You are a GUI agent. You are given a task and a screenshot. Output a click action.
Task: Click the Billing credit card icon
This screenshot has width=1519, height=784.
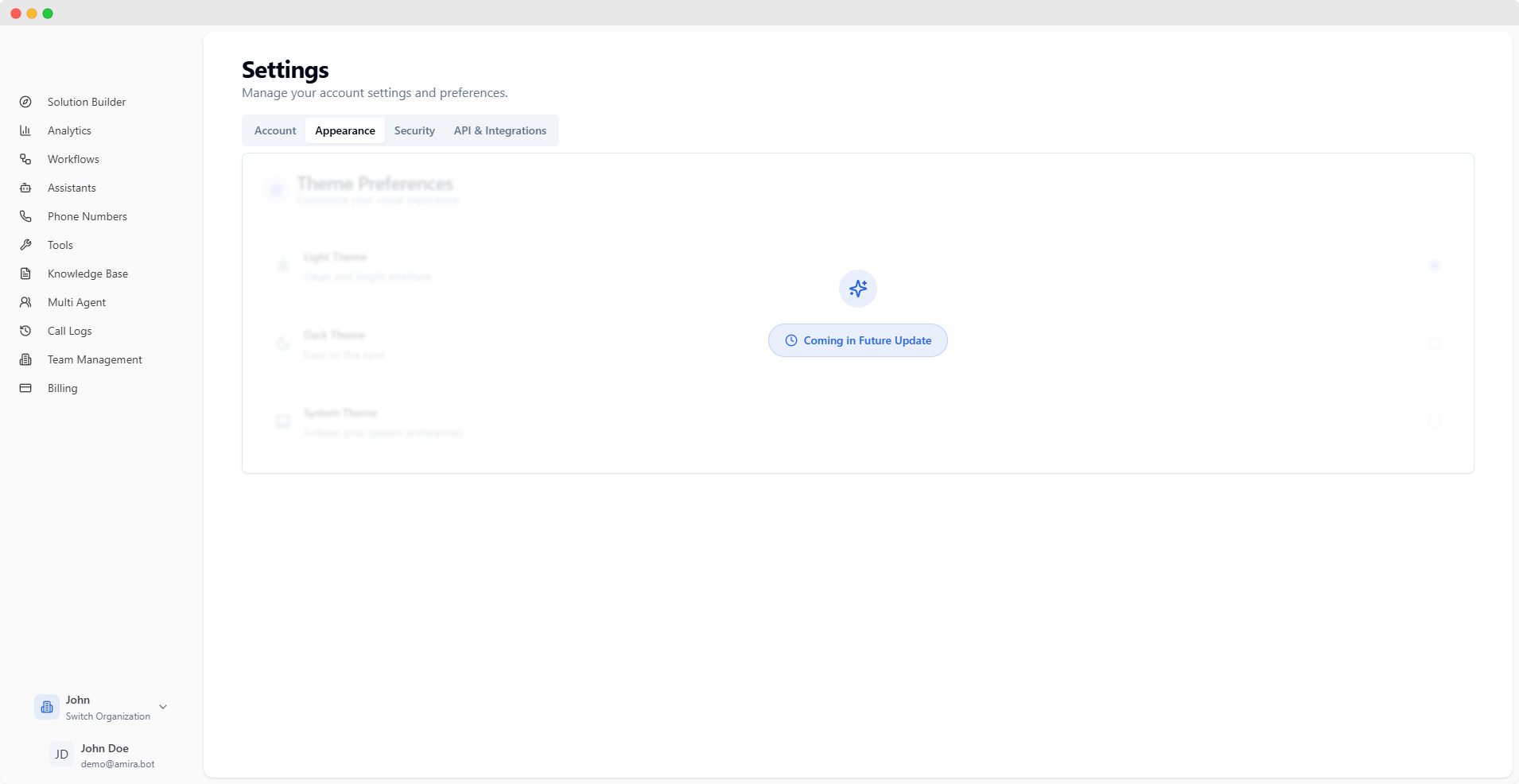[26, 388]
